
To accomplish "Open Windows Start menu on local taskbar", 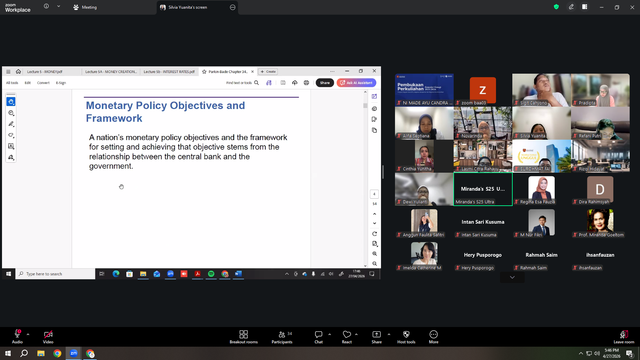I will pyautogui.click(x=8, y=353).
